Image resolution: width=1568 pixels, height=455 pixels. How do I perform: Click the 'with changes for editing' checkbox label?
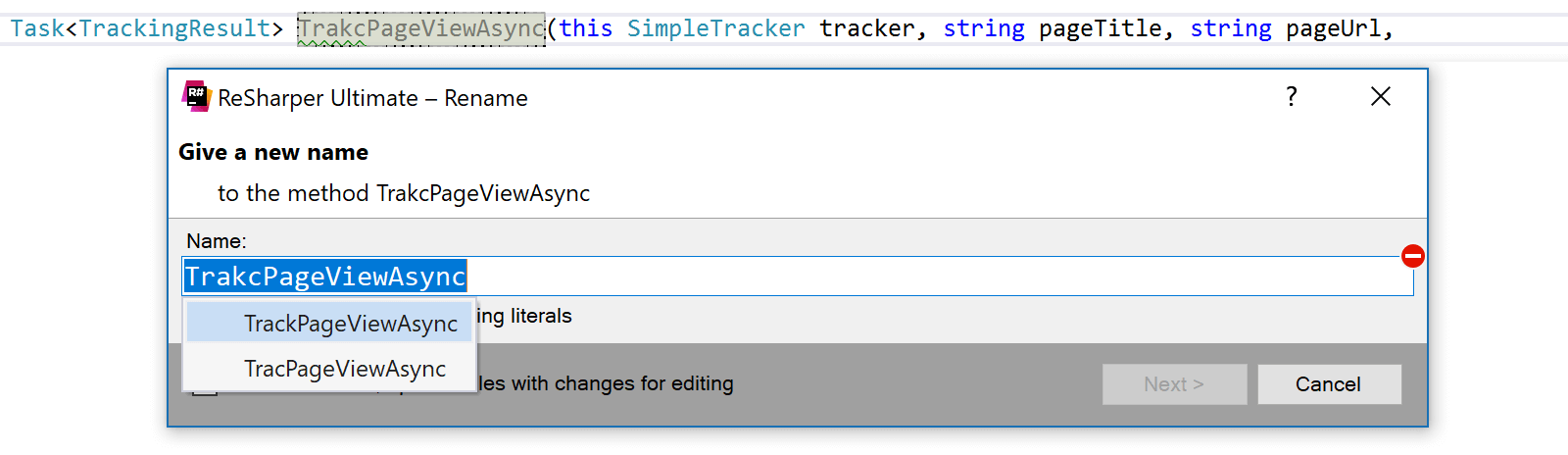click(x=621, y=383)
